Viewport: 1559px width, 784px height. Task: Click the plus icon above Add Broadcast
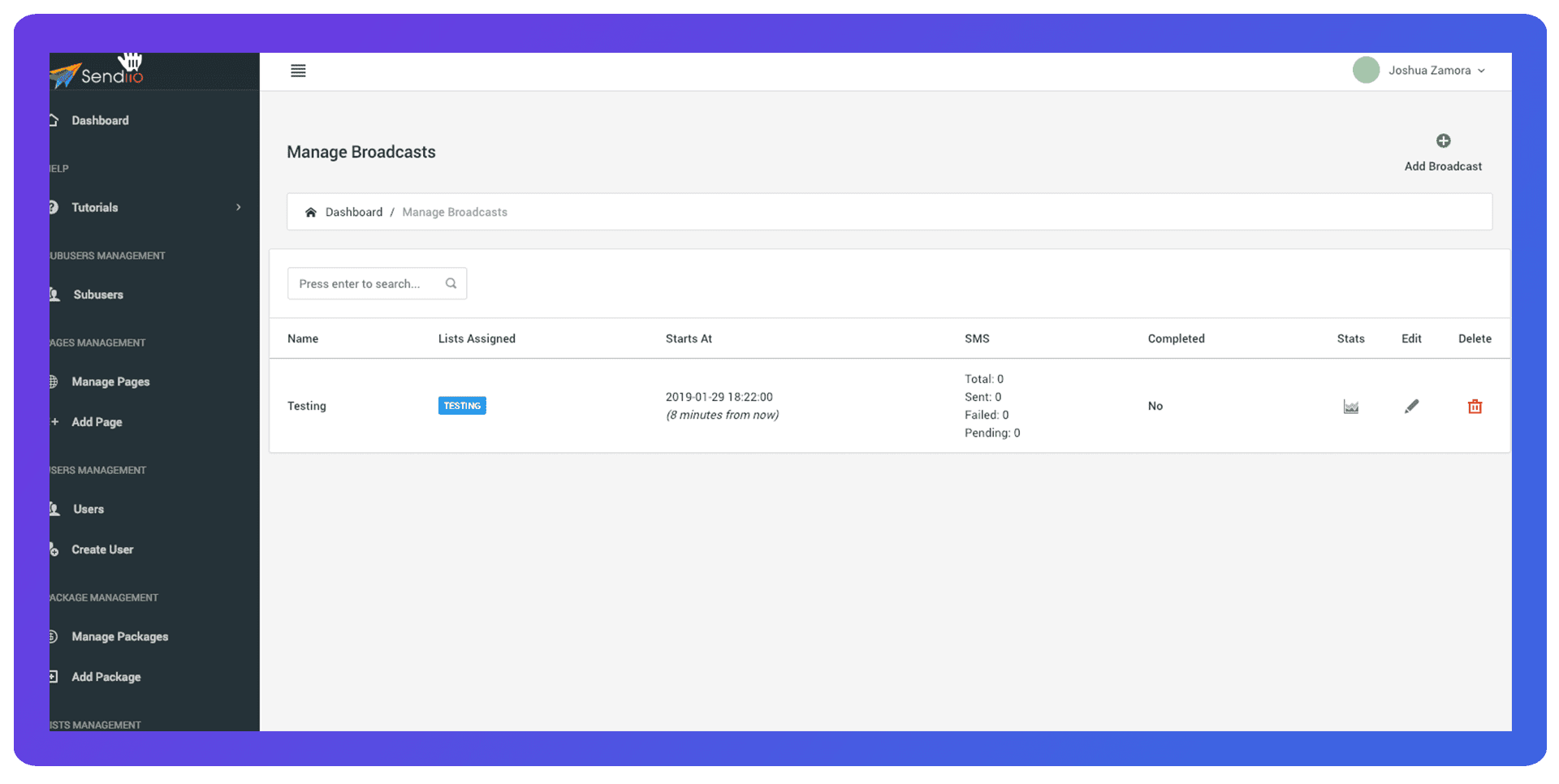click(x=1443, y=141)
